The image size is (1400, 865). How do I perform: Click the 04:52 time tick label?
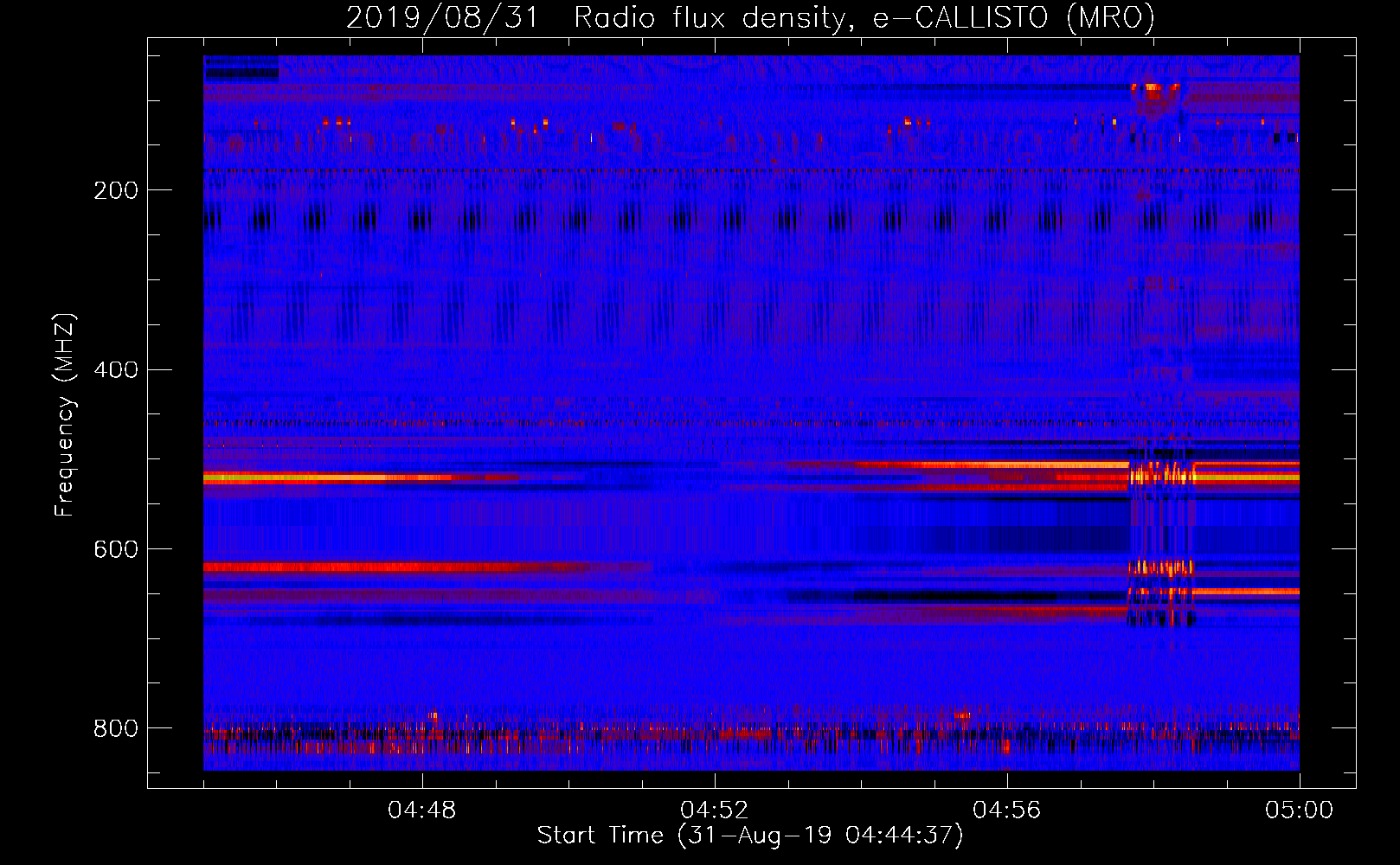715,811
